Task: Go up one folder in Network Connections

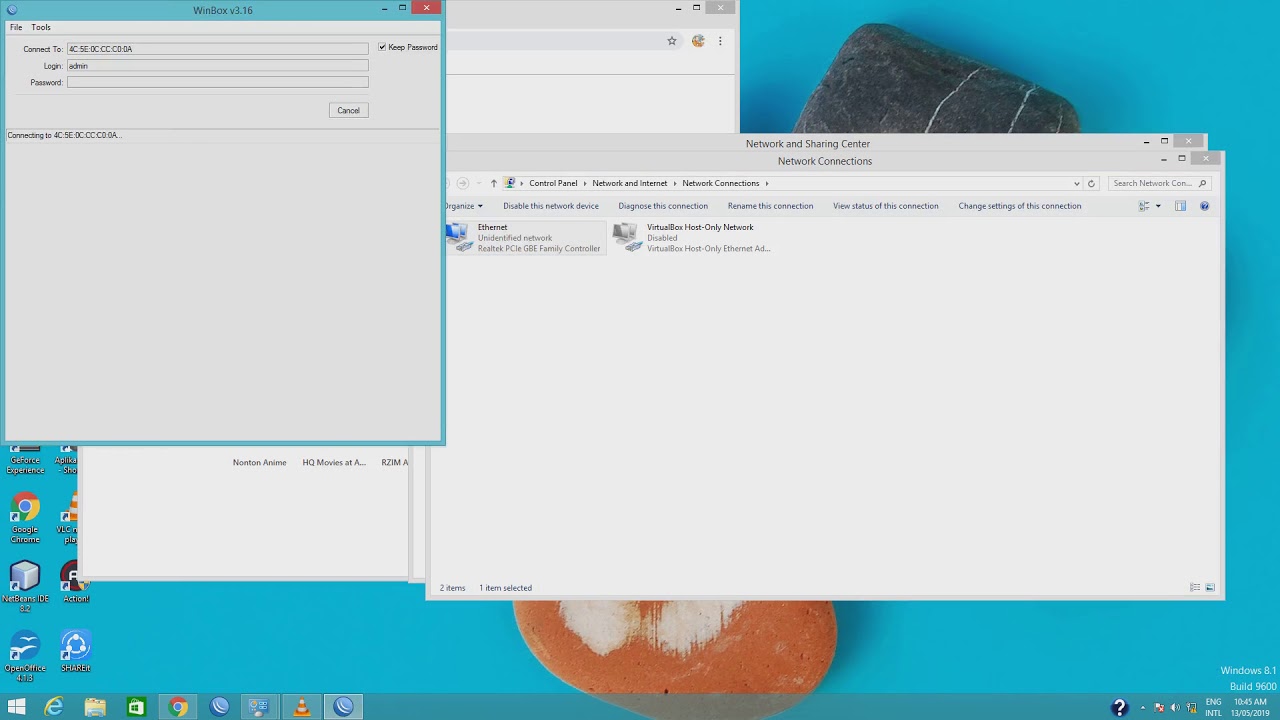Action: coord(493,183)
